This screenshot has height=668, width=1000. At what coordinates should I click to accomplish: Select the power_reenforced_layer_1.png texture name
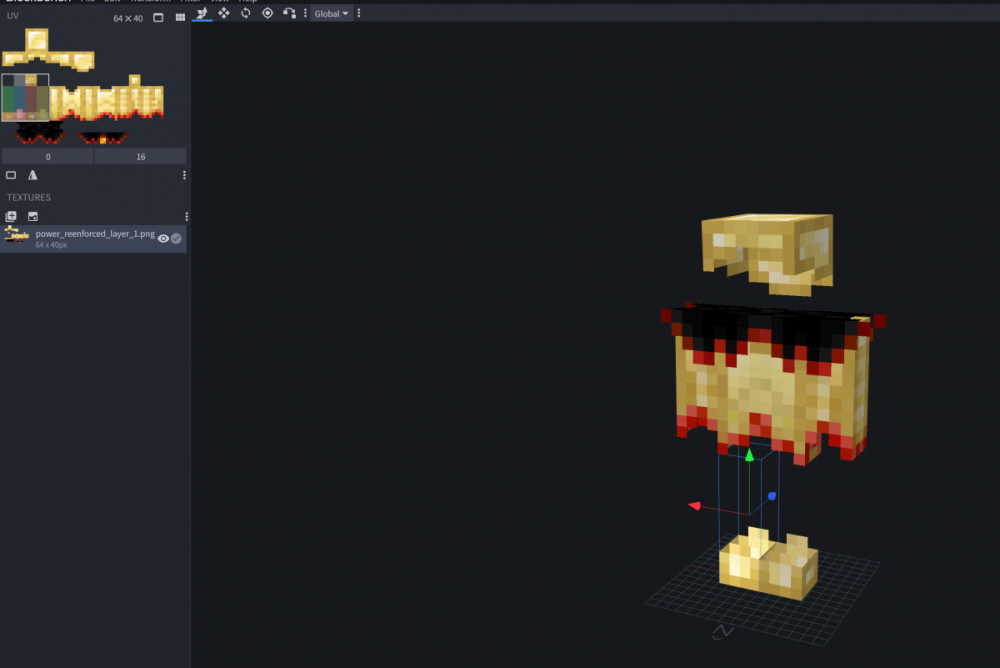pyautogui.click(x=95, y=234)
